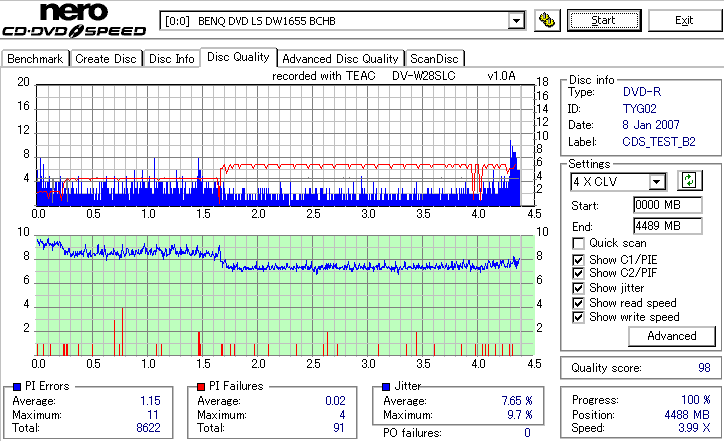Open the Create Disc tab
The image size is (724, 441).
click(x=106, y=59)
